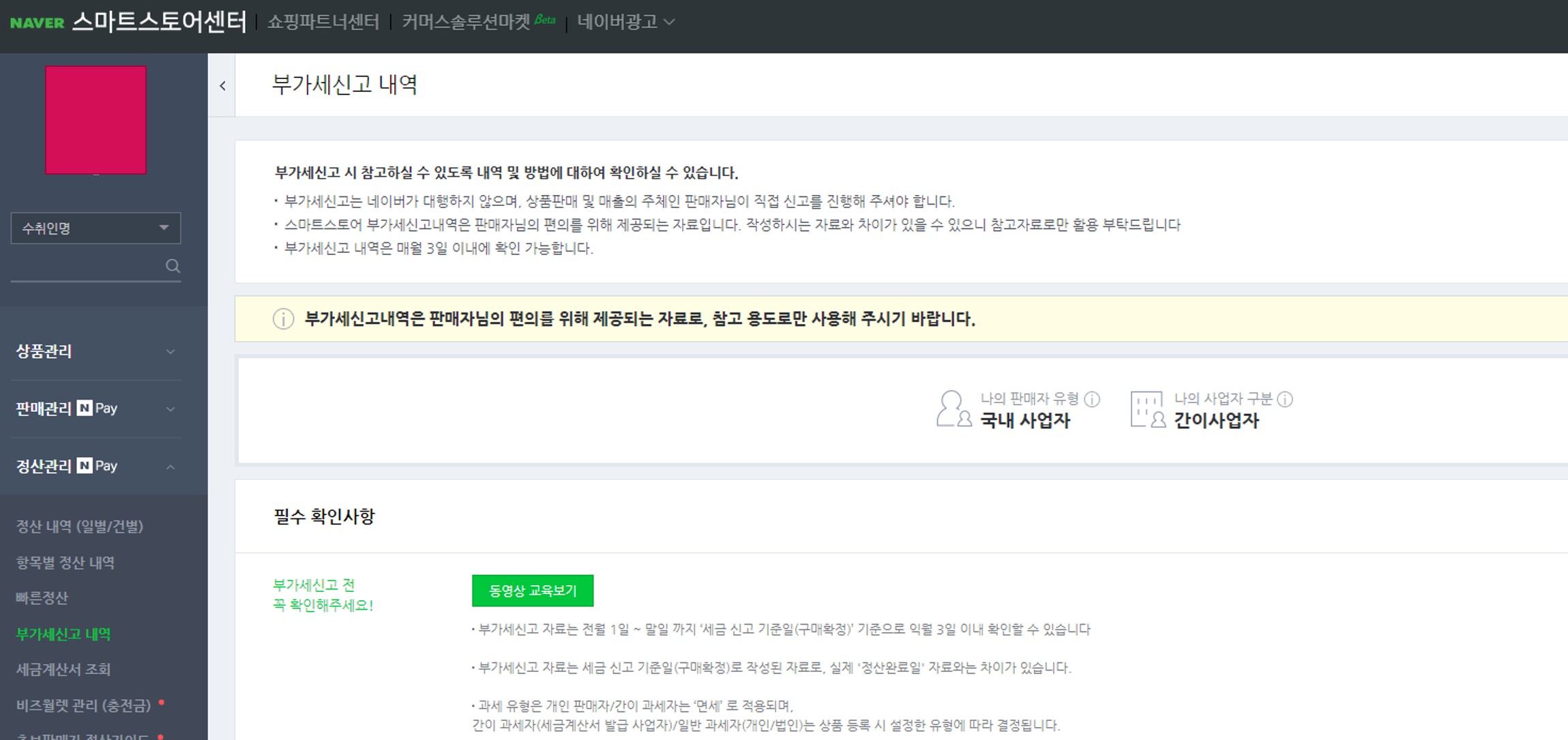Open the 쇼핑파트너센터 link in header

click(x=323, y=22)
